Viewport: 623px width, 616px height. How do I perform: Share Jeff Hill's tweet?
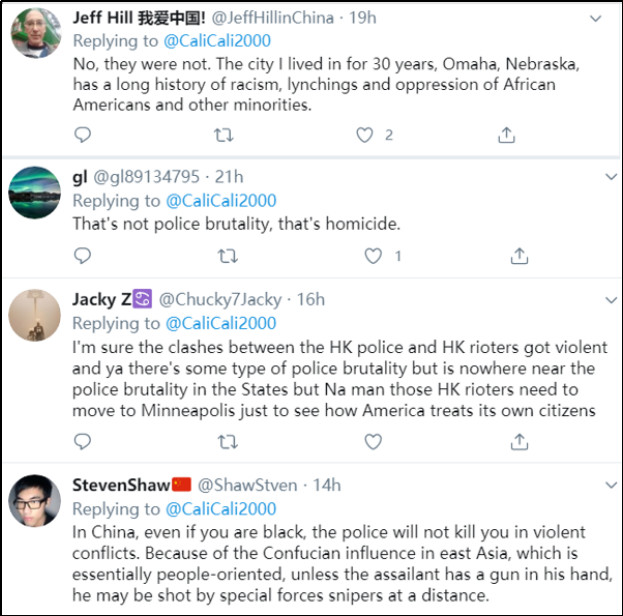pyautogui.click(x=507, y=134)
